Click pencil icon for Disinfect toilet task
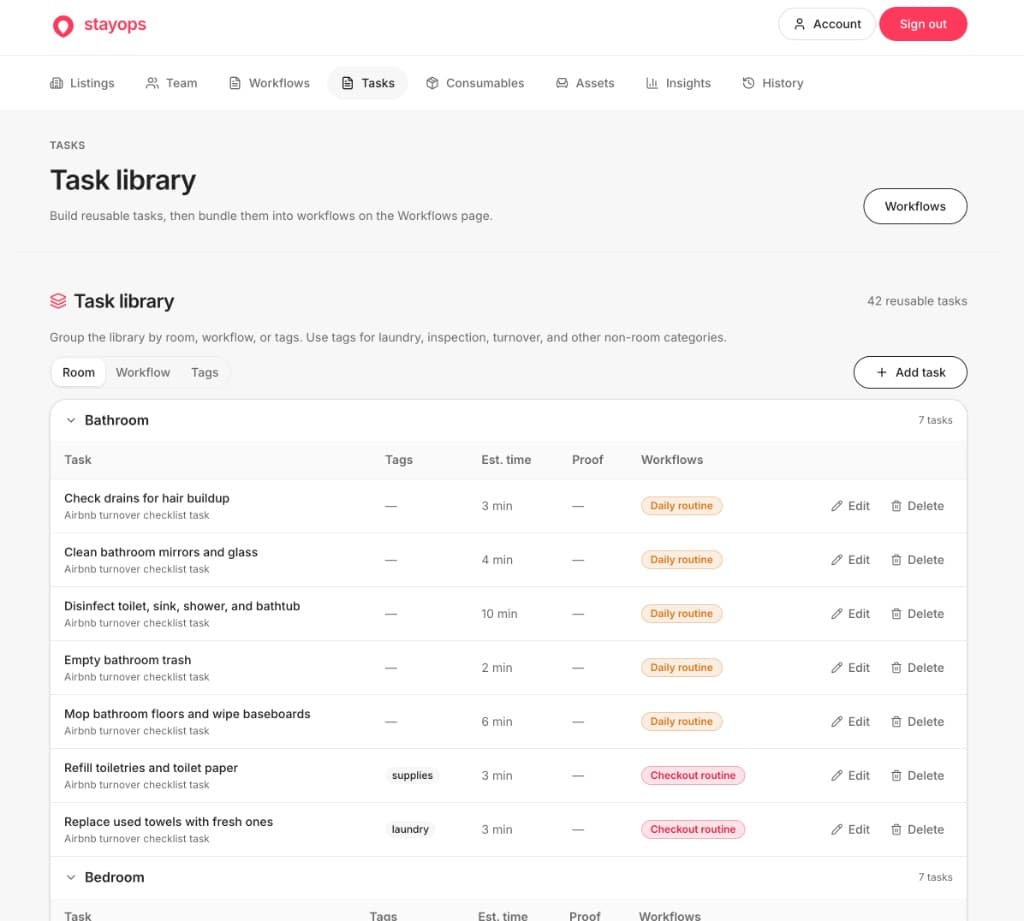The height and width of the screenshot is (921, 1024). click(837, 613)
